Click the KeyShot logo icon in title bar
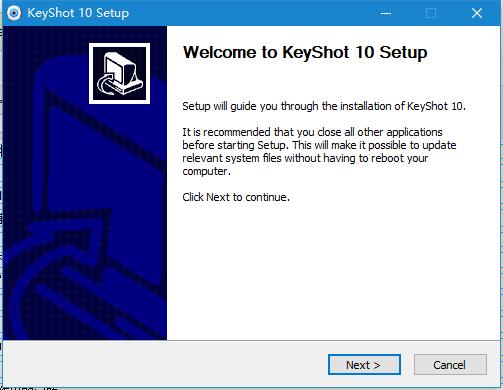 14,13
